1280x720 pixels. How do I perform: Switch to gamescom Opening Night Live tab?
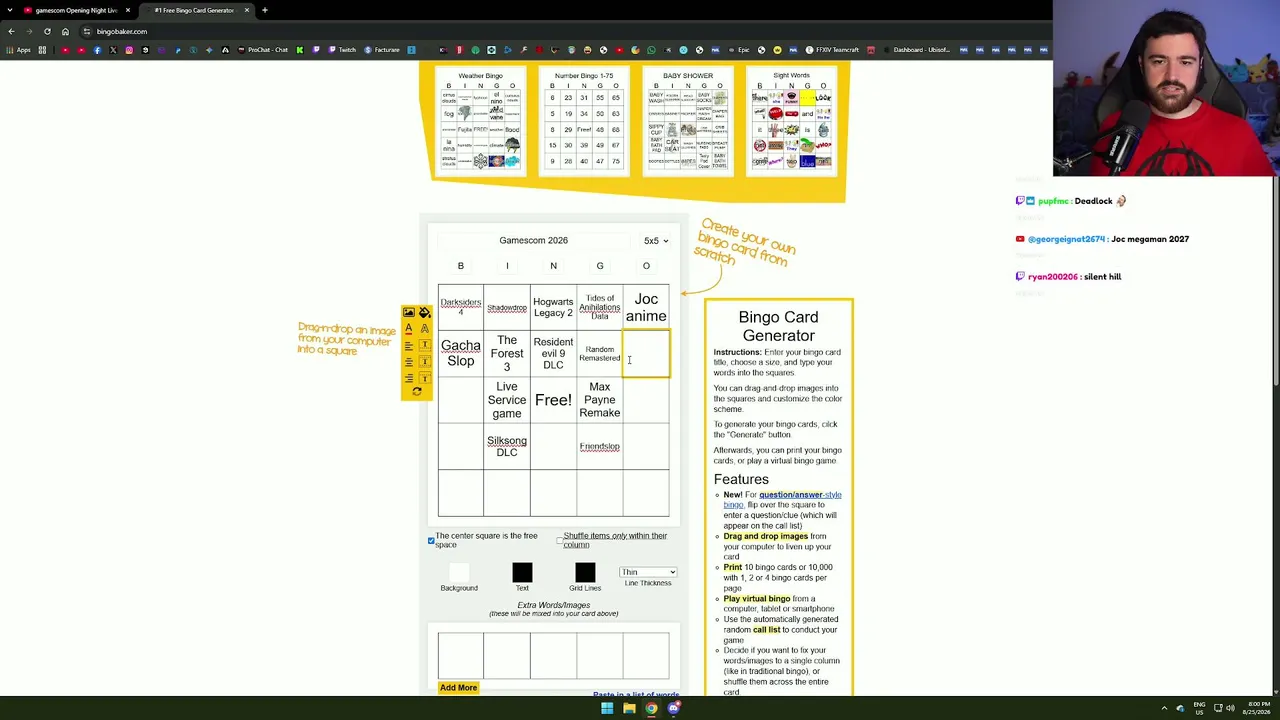tap(76, 10)
